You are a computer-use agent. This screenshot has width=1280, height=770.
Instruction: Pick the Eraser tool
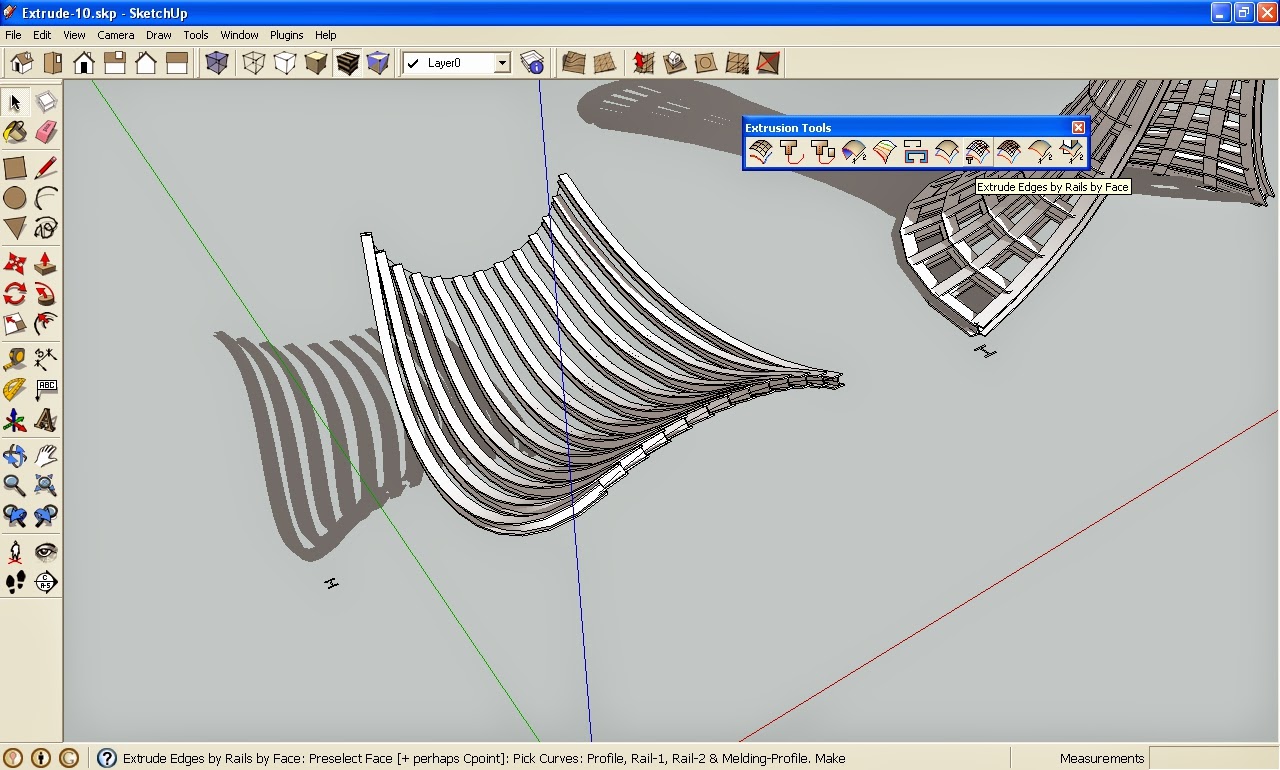click(46, 132)
